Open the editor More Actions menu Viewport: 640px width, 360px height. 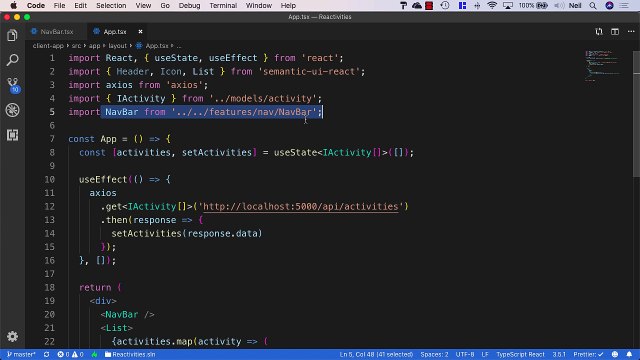click(631, 31)
